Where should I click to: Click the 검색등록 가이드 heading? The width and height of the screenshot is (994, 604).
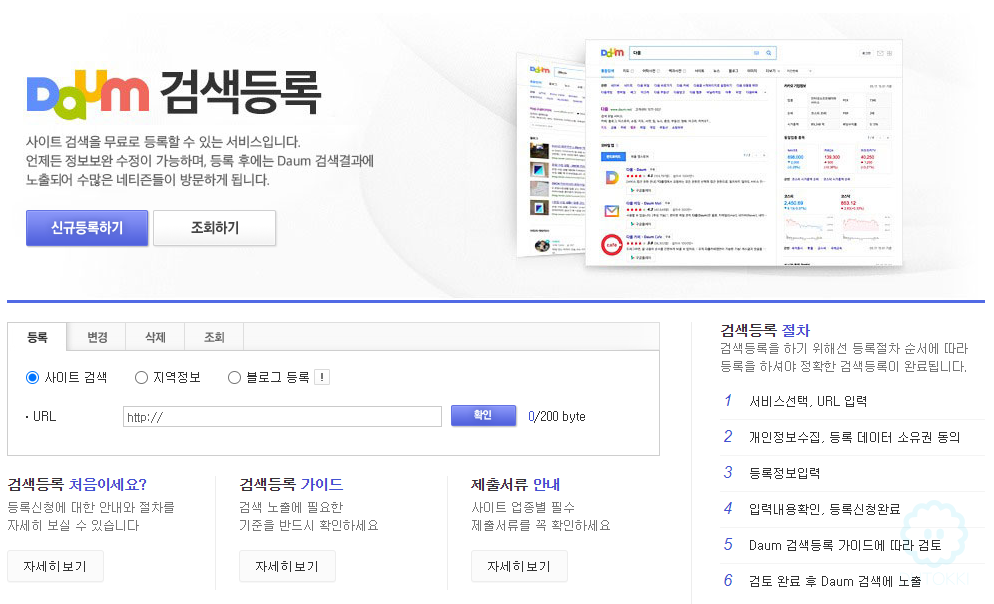(291, 485)
